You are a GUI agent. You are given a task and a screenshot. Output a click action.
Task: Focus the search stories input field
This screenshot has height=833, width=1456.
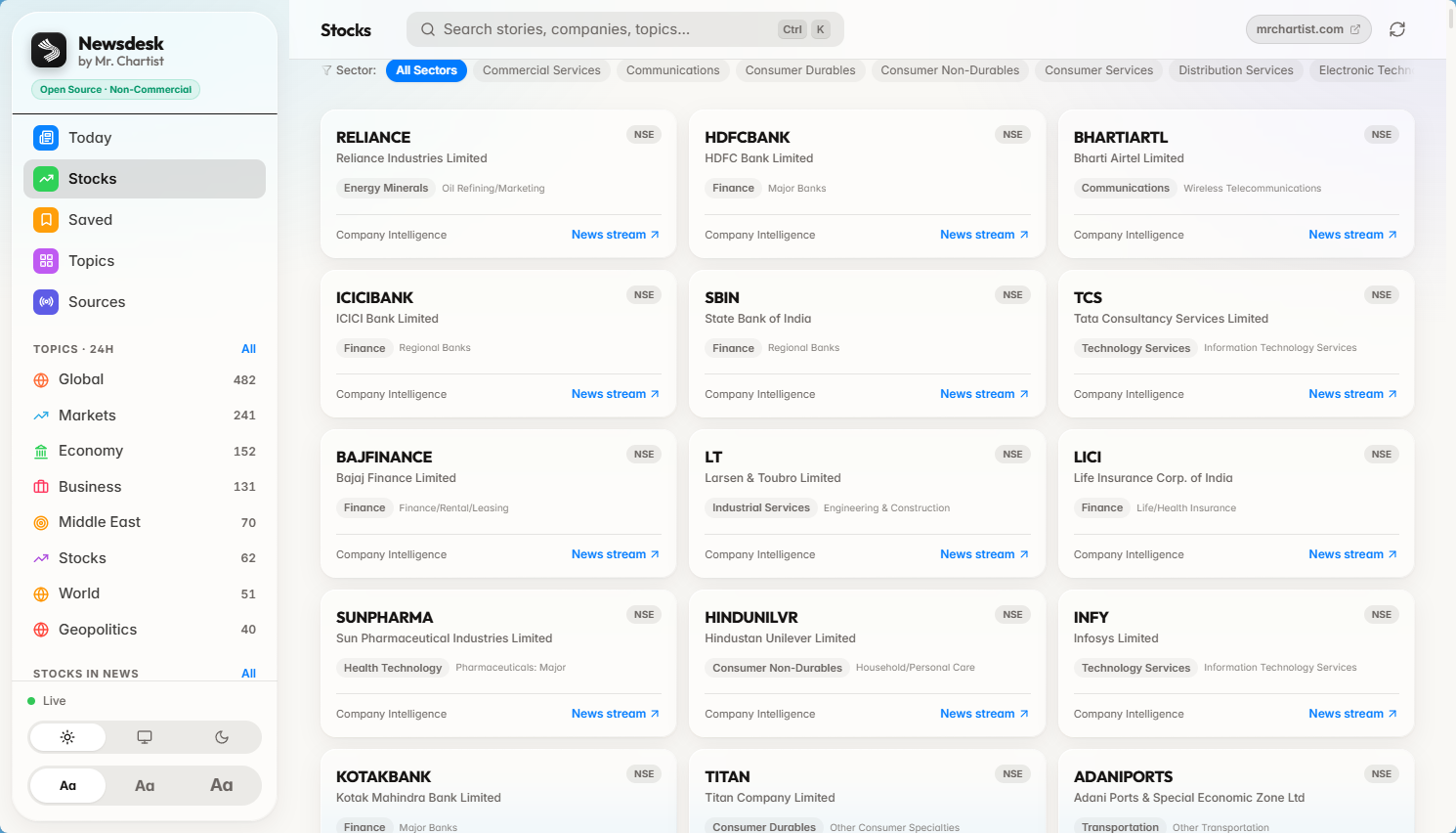(625, 29)
